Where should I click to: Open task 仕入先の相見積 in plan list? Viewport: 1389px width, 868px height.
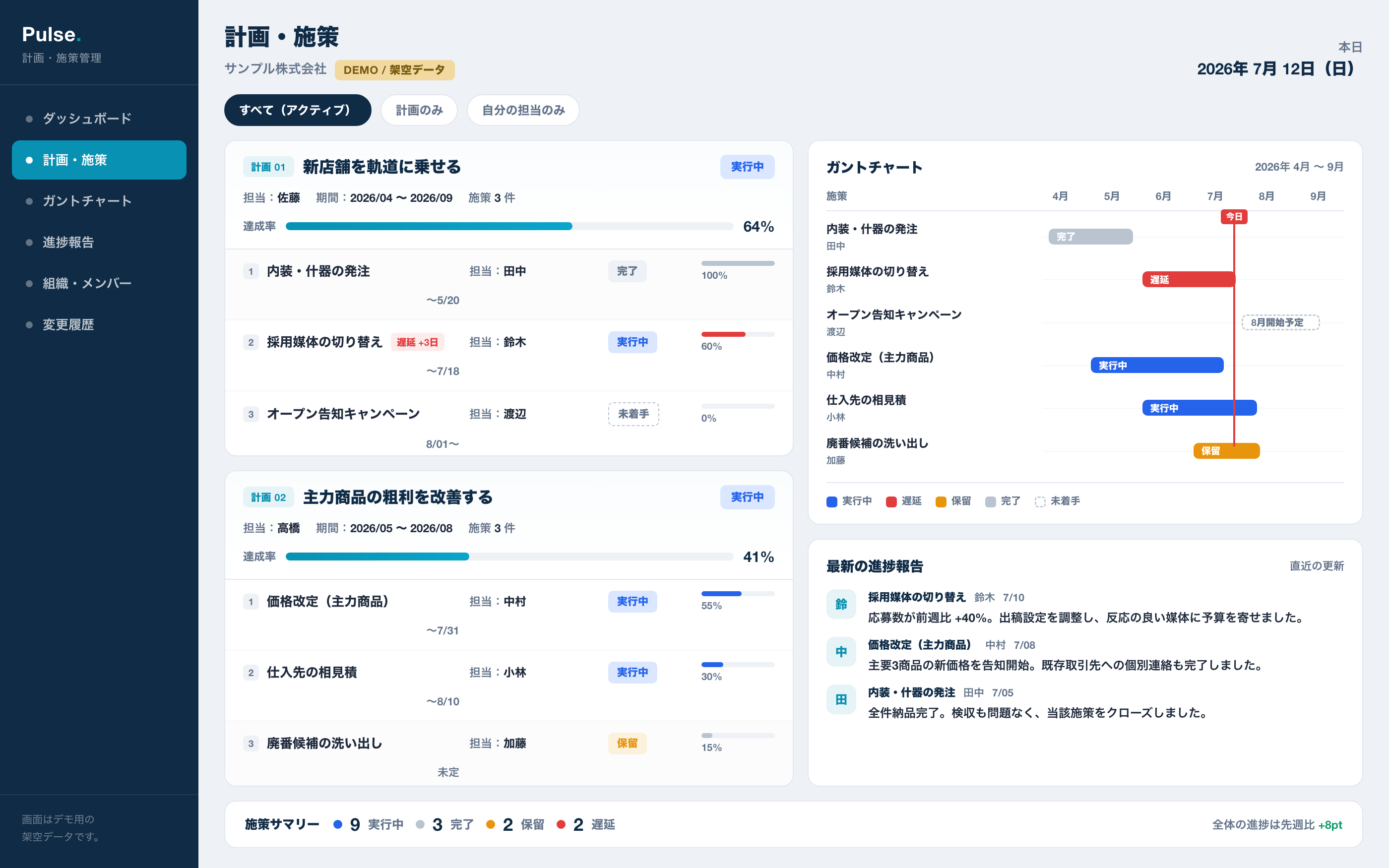312,672
